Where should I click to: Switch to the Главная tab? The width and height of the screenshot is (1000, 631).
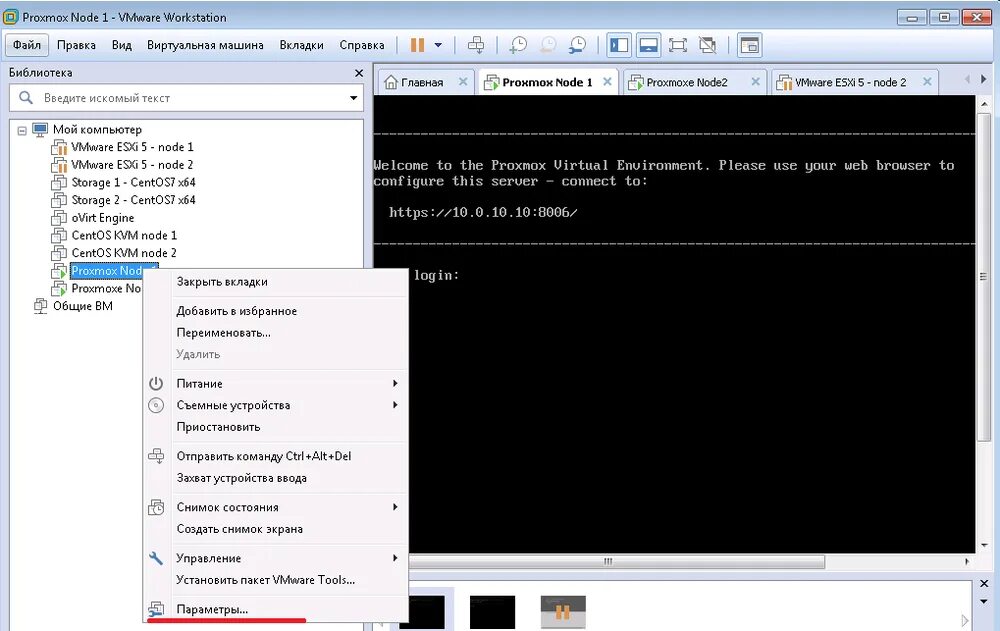point(421,82)
